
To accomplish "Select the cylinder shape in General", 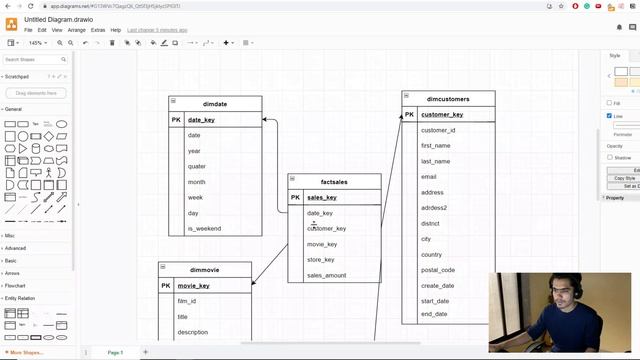I will click(36, 148).
